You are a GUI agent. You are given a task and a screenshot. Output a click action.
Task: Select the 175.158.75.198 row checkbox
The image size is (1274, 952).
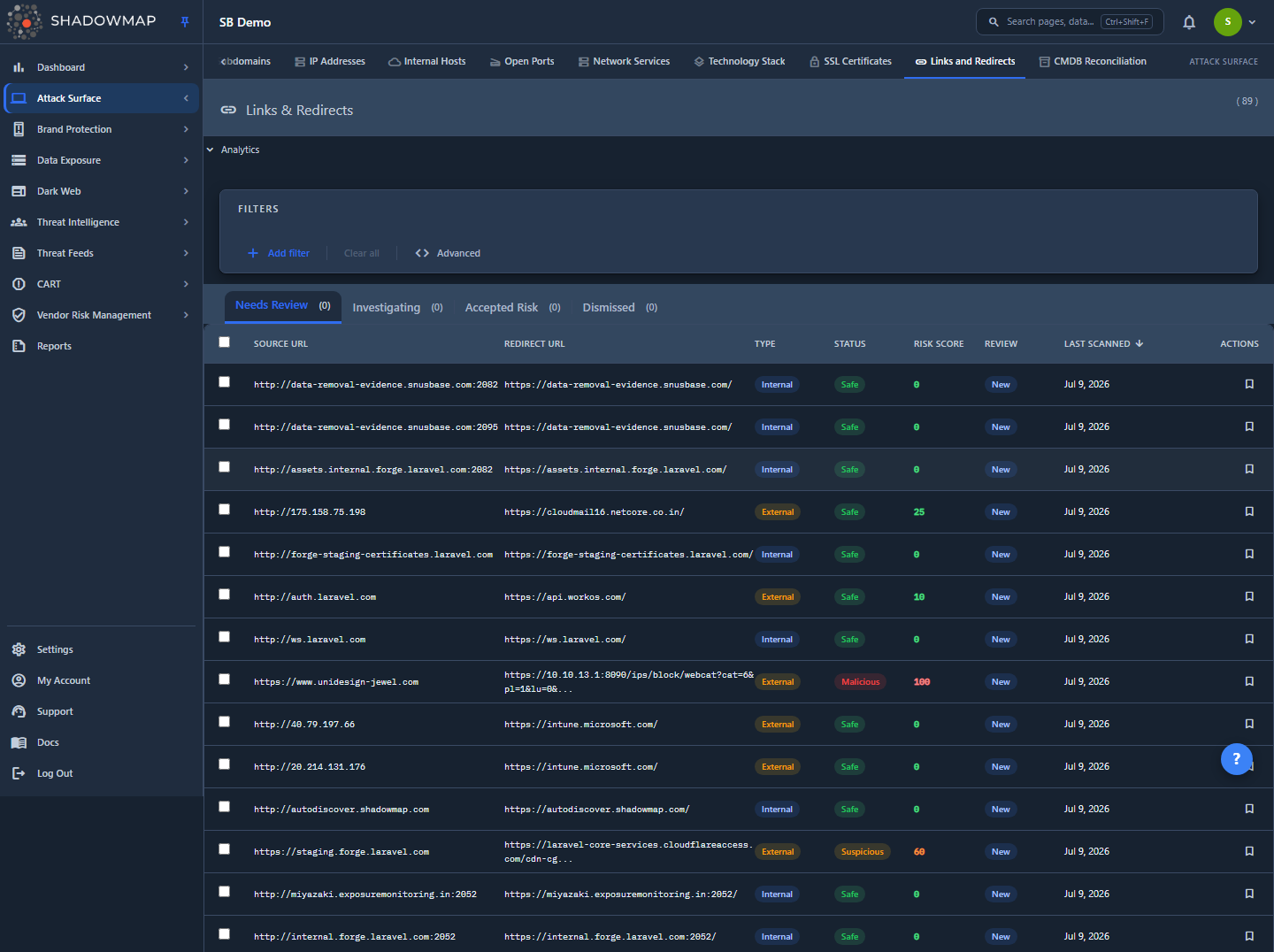225,510
